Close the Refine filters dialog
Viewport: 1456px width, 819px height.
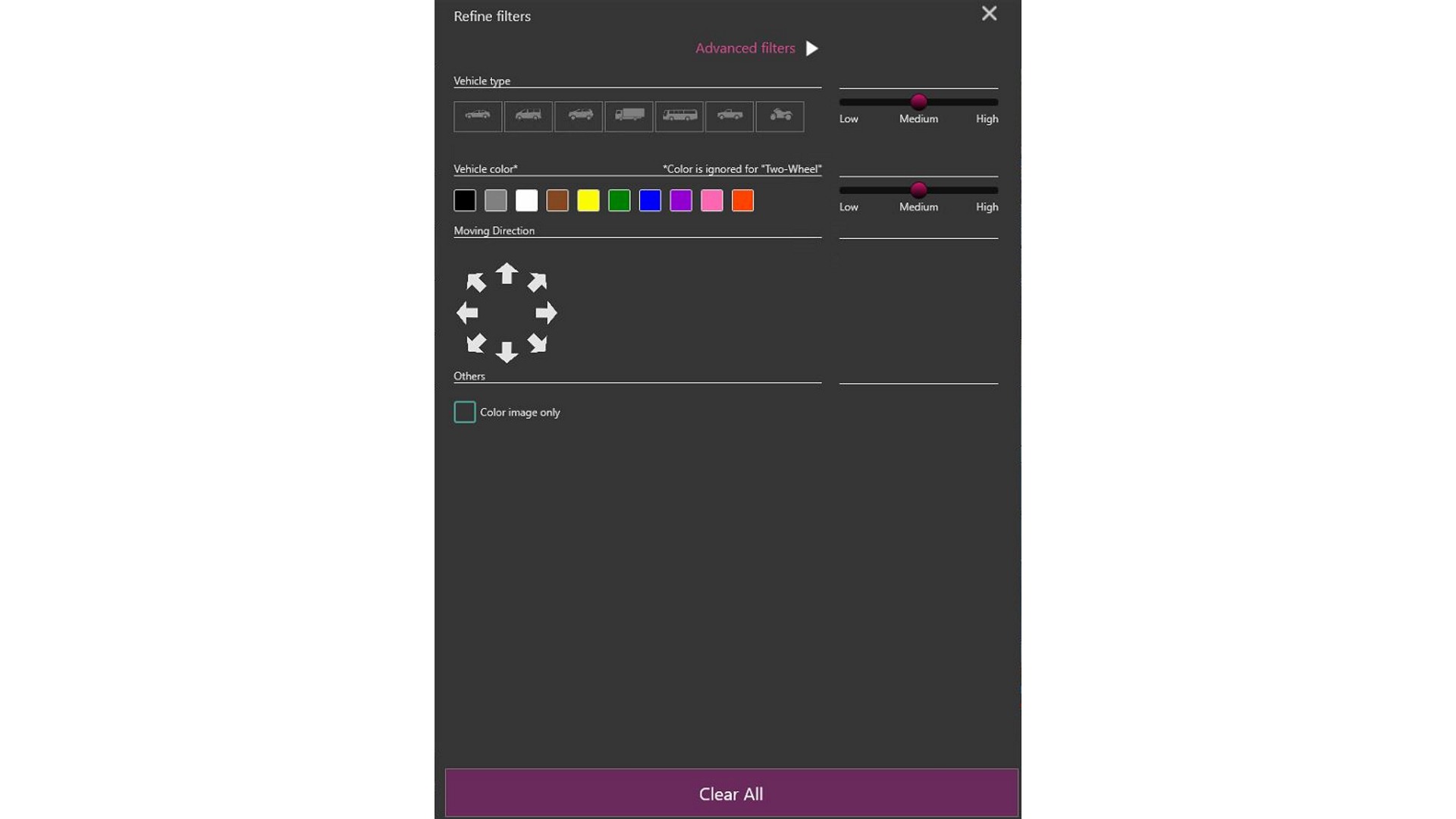click(989, 13)
